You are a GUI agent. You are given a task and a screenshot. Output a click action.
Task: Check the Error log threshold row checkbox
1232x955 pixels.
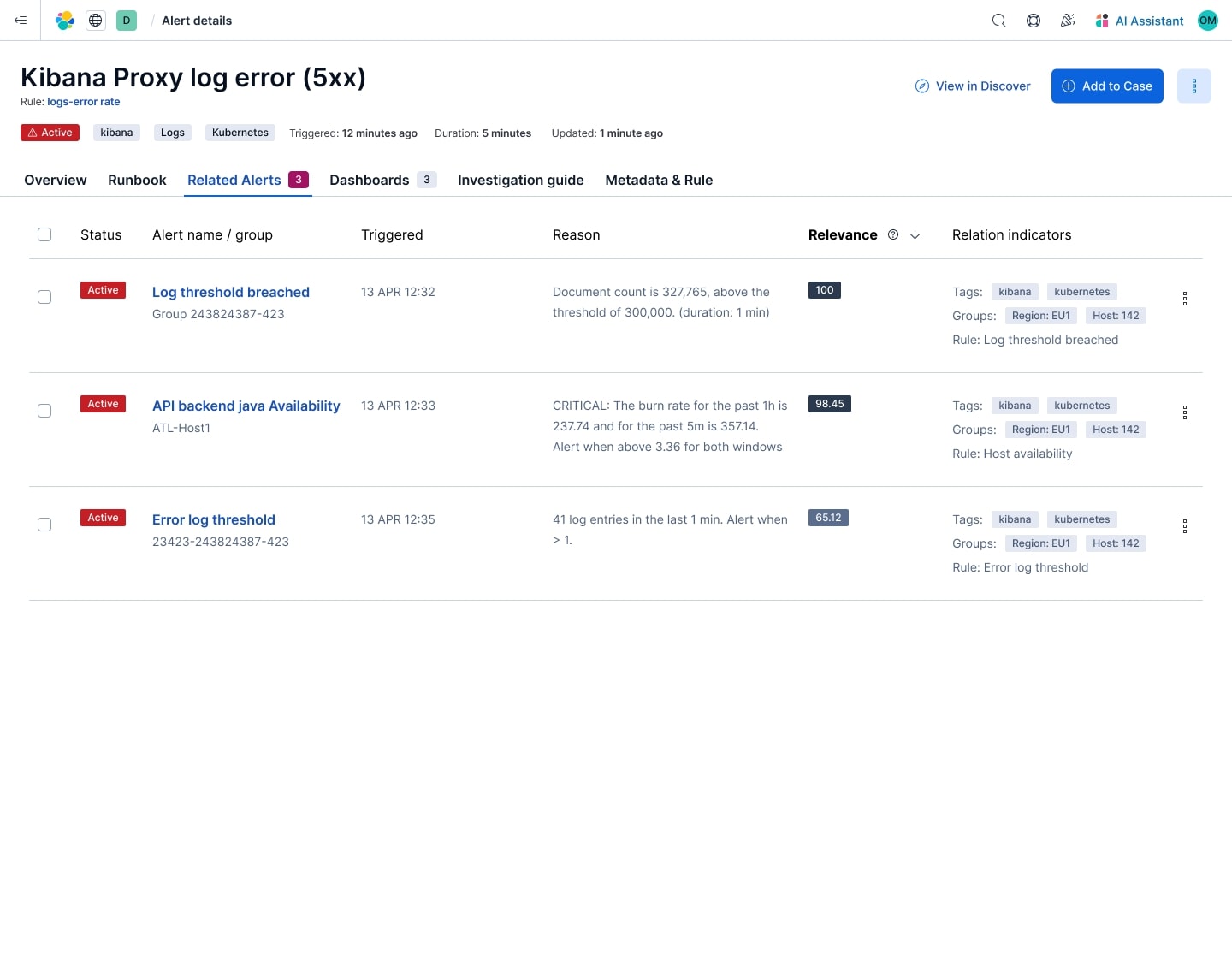44,525
